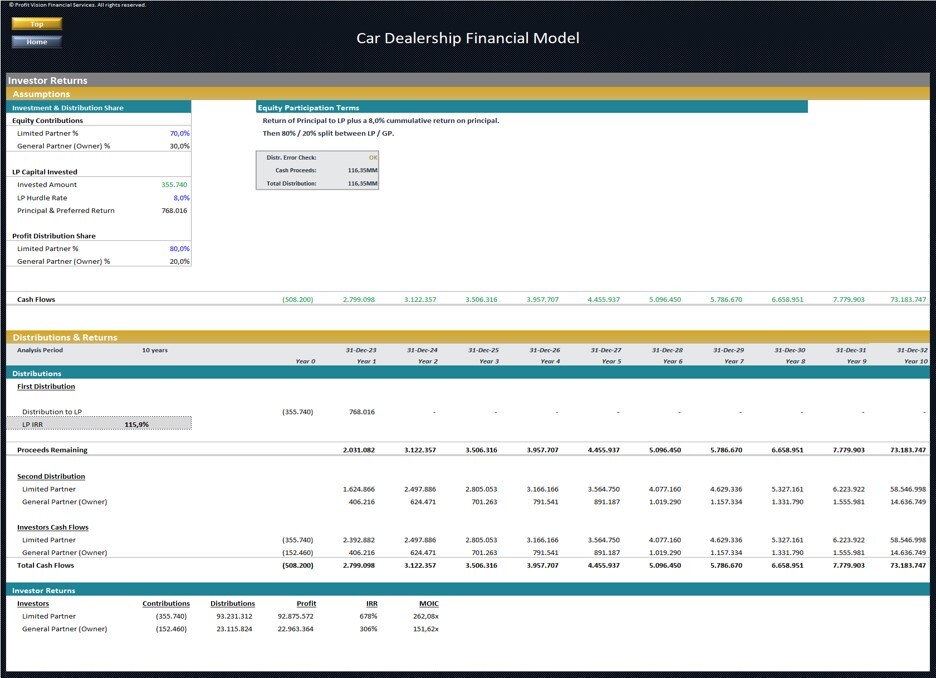Click Second Distribution General Partner value 406.216
936x678 pixels.
click(x=362, y=502)
